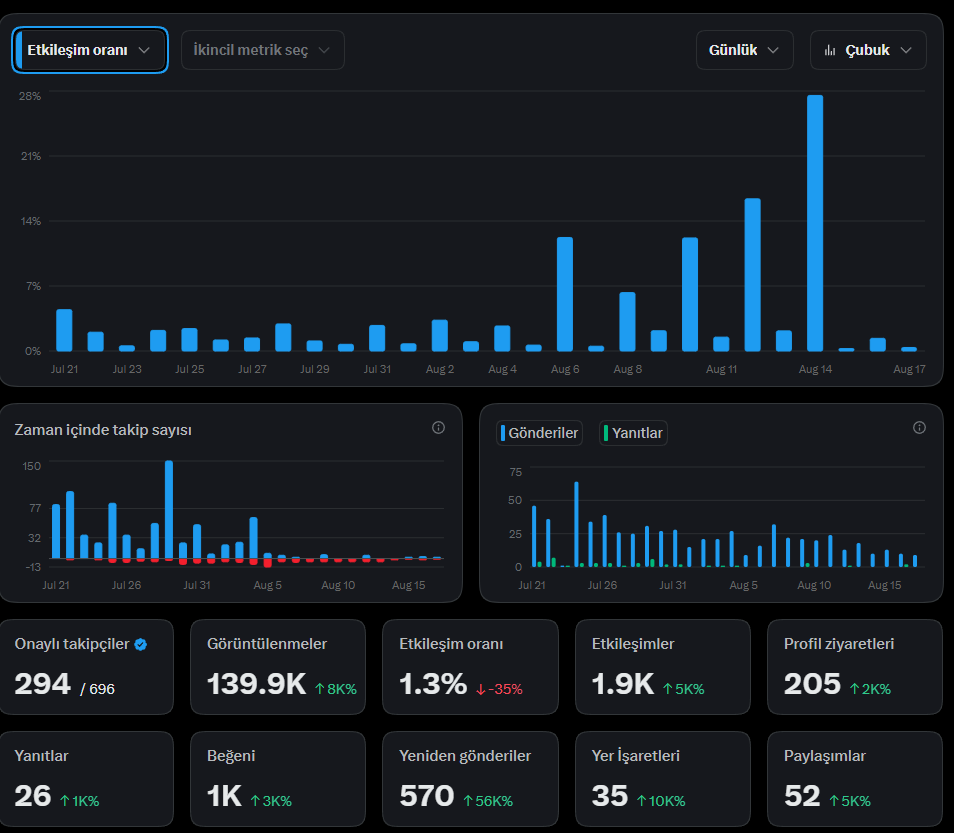Select the Etkileşimler stat card
Image resolution: width=954 pixels, height=833 pixels.
pyautogui.click(x=663, y=667)
